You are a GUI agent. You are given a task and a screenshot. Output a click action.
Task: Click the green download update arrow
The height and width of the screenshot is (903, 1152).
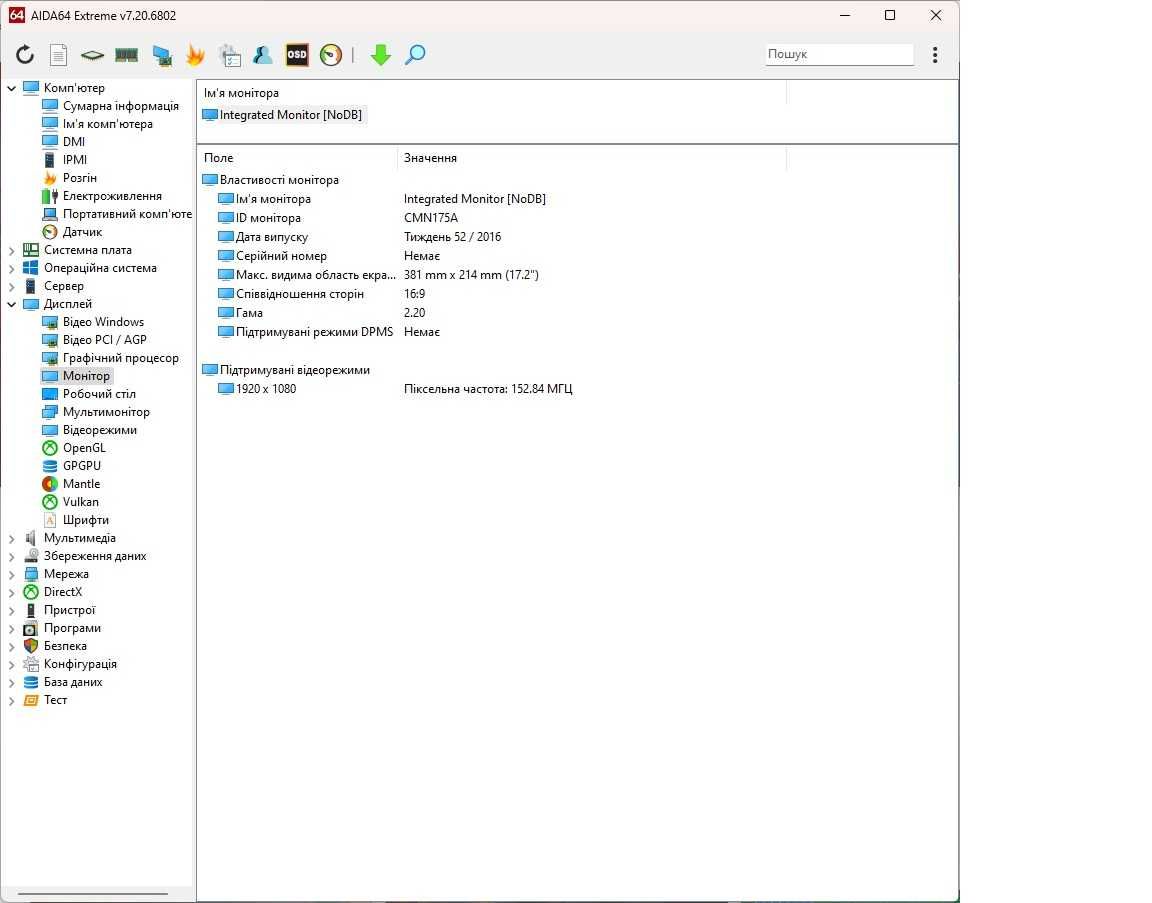pyautogui.click(x=381, y=54)
